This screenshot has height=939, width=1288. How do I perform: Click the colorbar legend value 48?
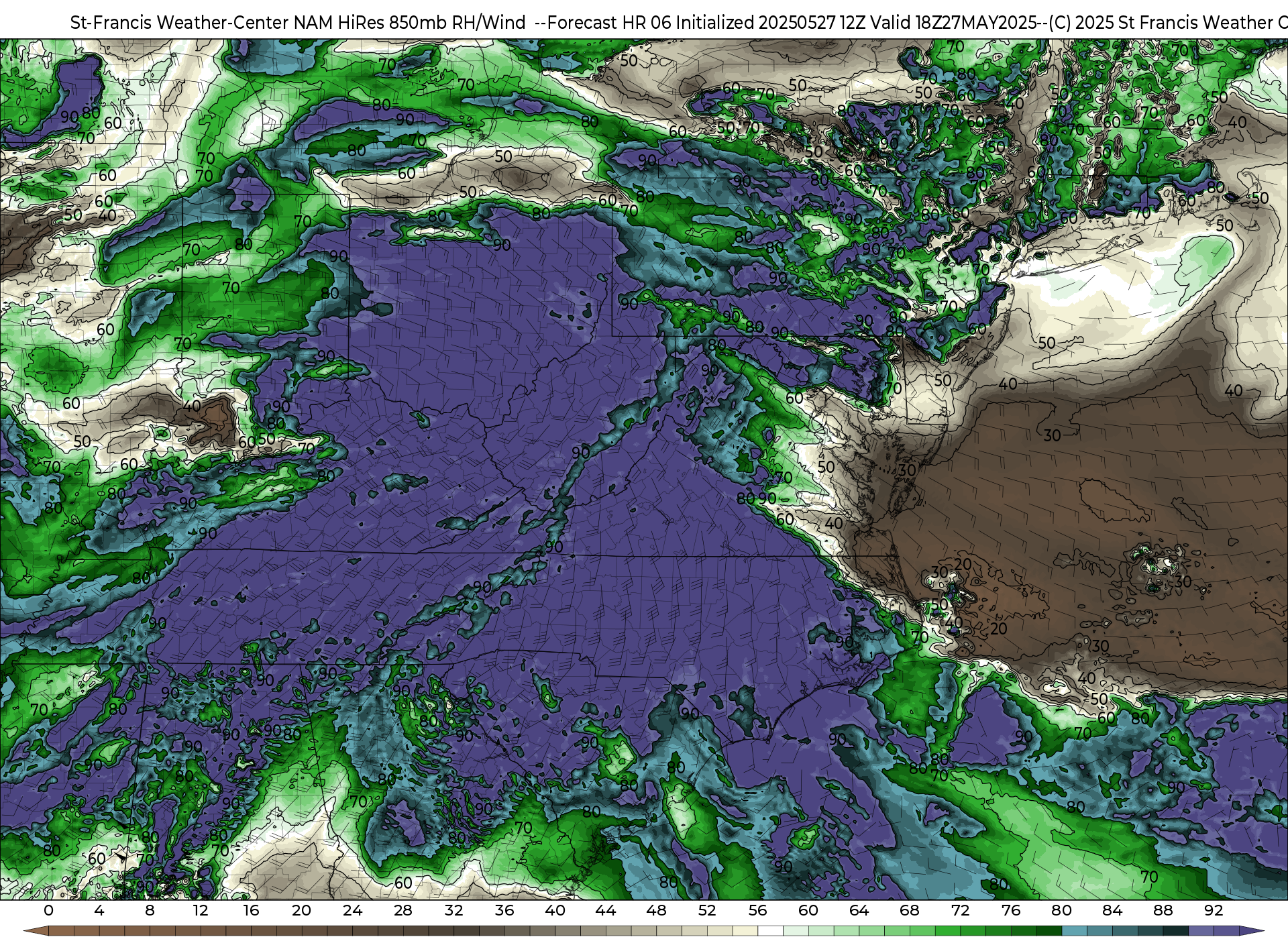coord(657,910)
